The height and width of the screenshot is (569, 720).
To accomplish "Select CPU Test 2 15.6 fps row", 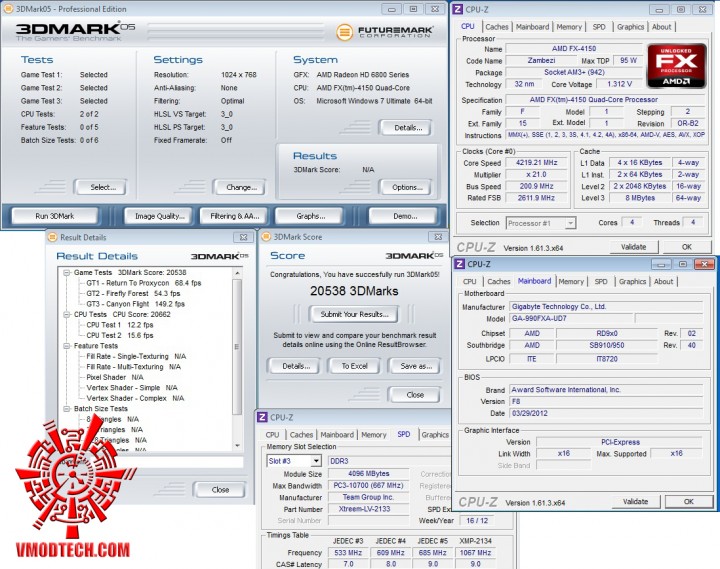I will click(x=119, y=335).
